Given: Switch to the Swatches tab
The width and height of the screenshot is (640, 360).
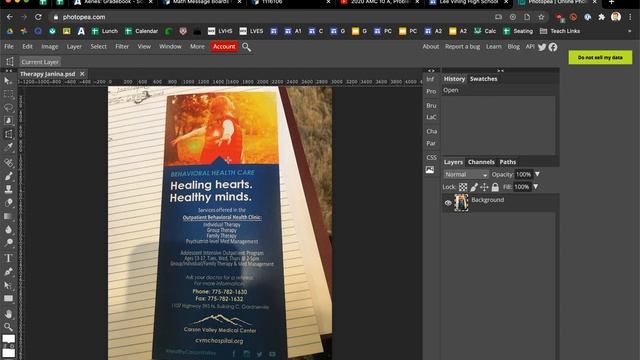Looking at the screenshot, I should (484, 79).
